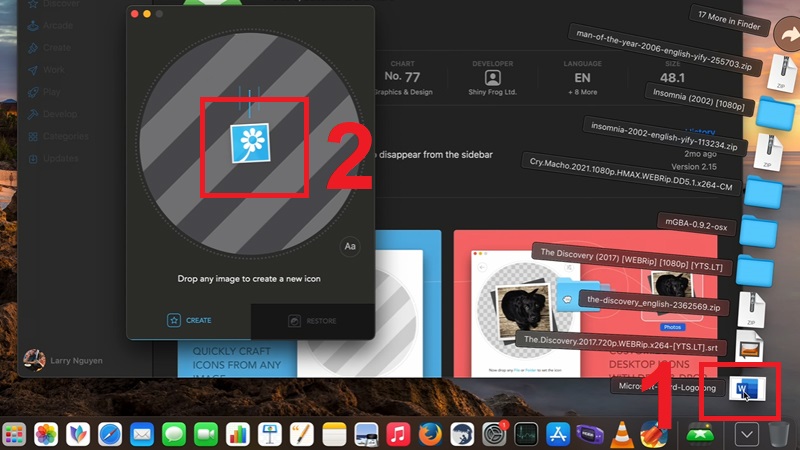Screen dimensions: 800x450
Task: Open Numbers from the Dock
Action: (238, 435)
